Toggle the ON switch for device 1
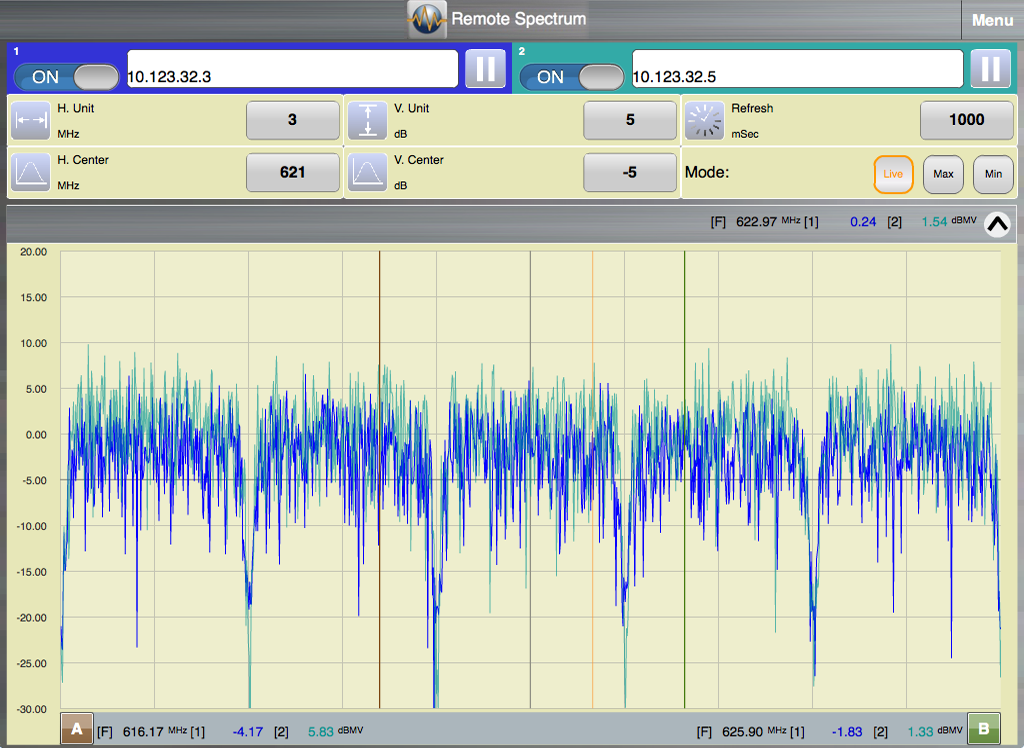This screenshot has height=748, width=1024. 66,77
